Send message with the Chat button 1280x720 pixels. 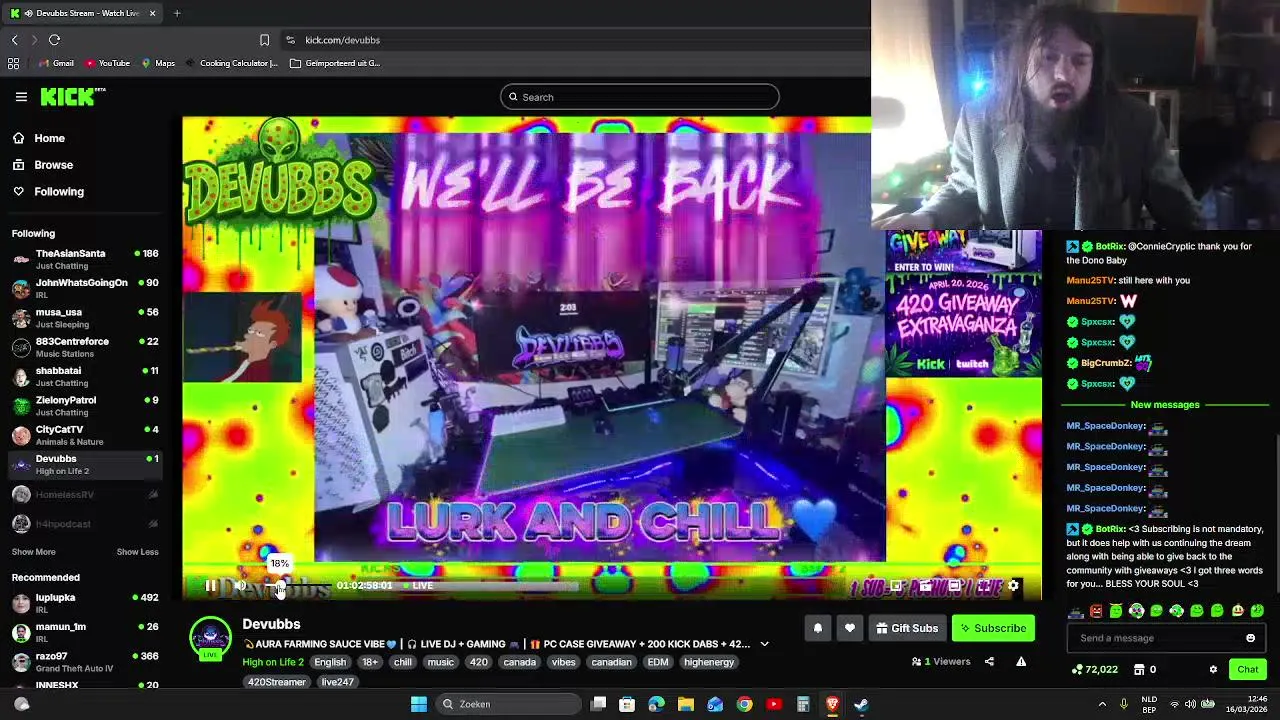(1247, 669)
